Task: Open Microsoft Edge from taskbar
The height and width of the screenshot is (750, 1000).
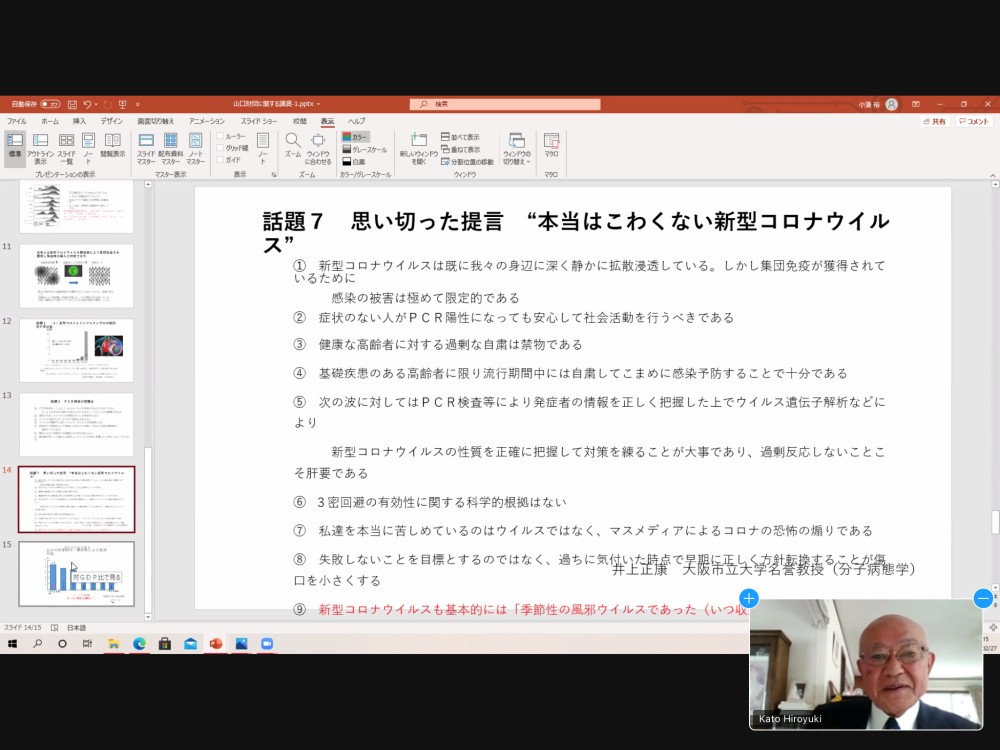Action: tap(139, 643)
